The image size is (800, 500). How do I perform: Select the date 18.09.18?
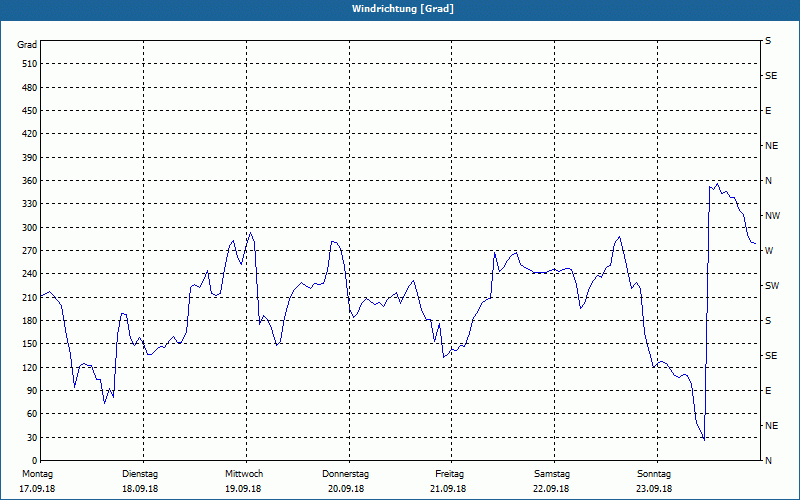[x=140, y=489]
